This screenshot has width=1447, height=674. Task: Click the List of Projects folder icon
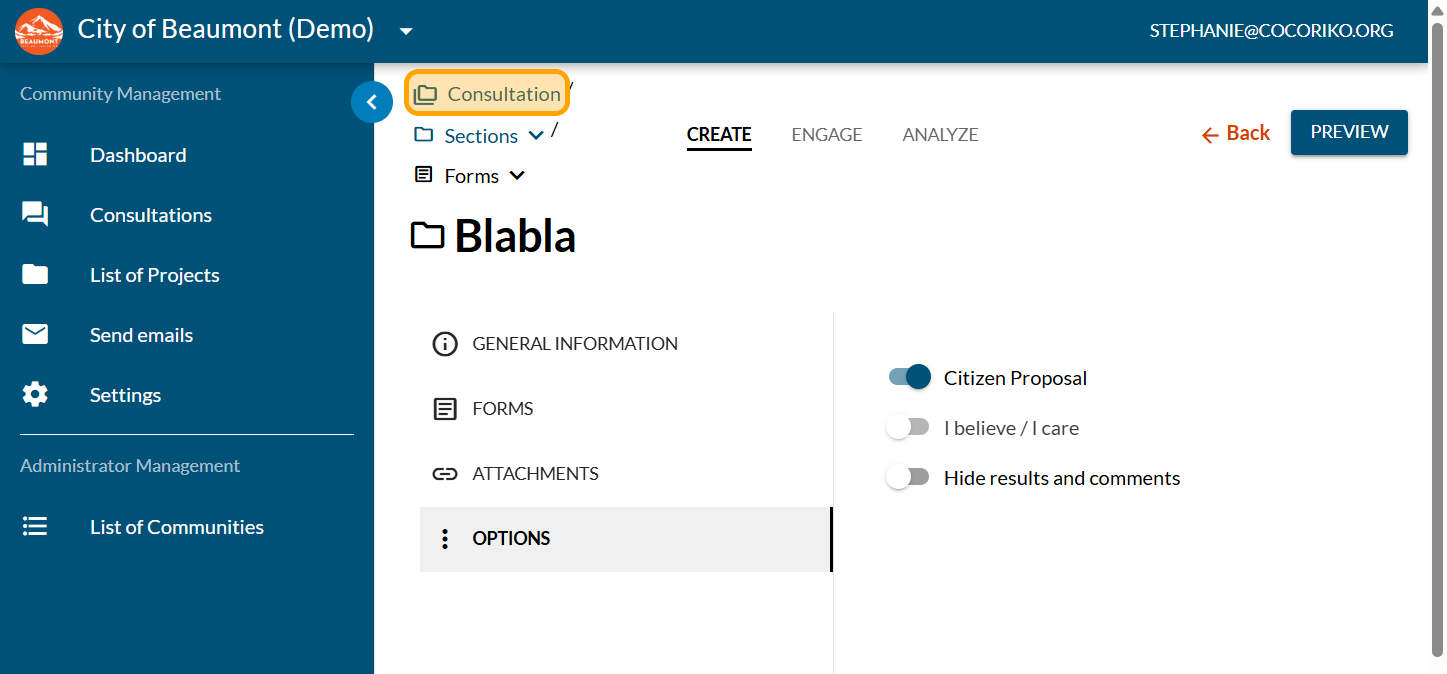[x=35, y=275]
